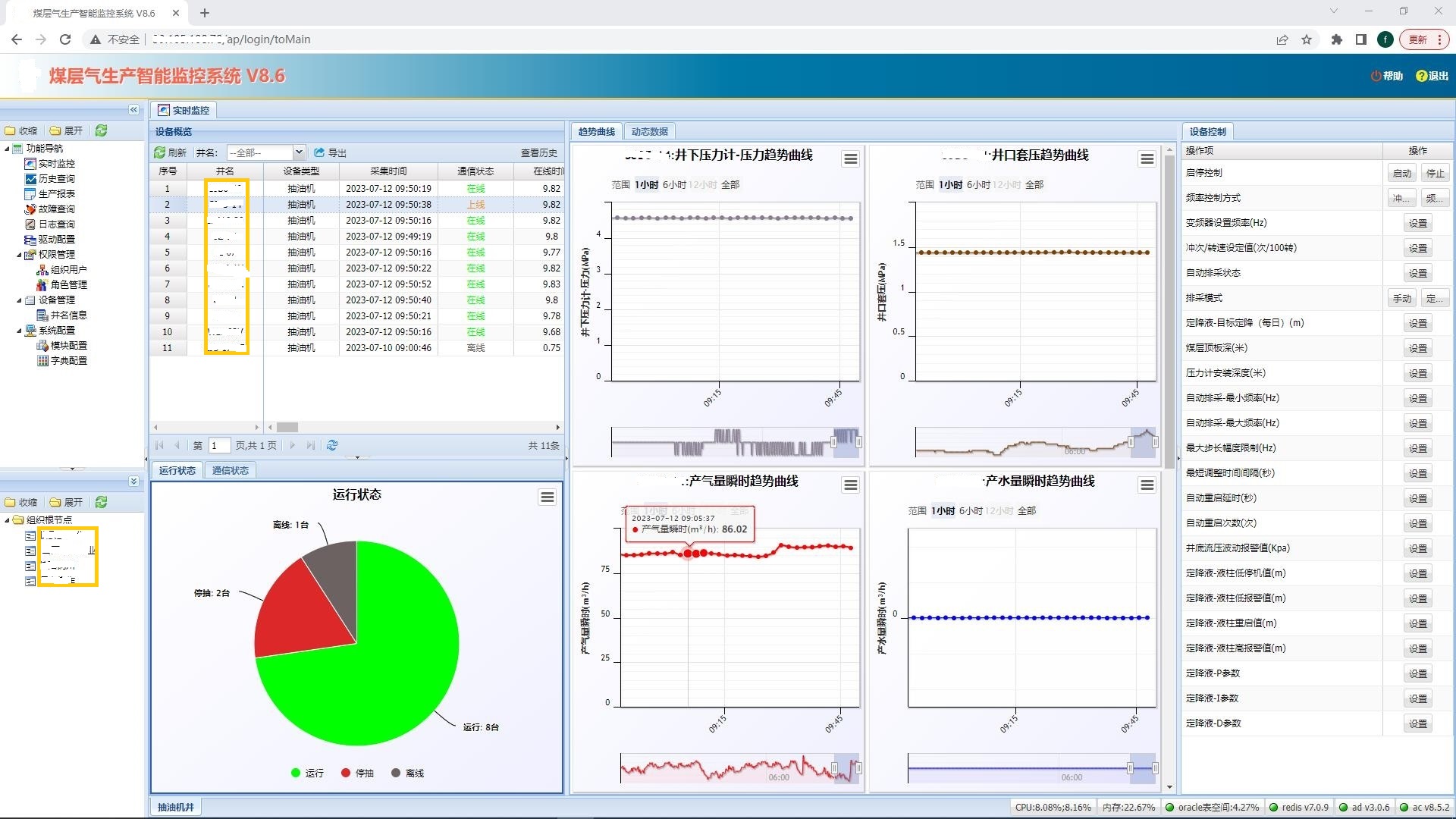The width and height of the screenshot is (1456, 819).
Task: Open browser extensions puzzle icon
Action: click(x=1336, y=39)
